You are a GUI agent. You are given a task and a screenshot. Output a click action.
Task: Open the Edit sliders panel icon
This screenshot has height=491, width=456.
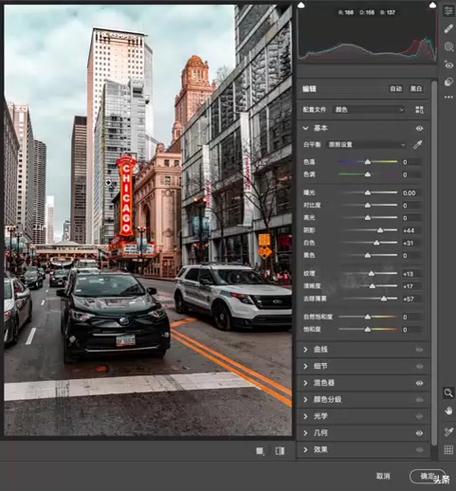click(448, 11)
